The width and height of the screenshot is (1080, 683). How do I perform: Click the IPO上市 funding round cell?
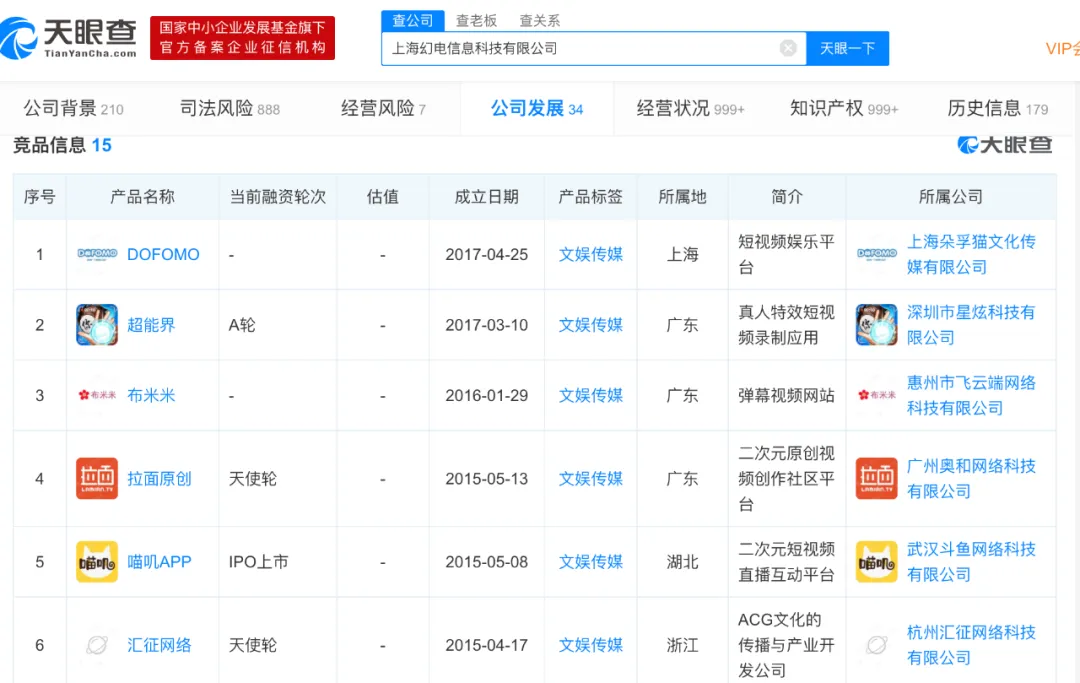click(258, 562)
